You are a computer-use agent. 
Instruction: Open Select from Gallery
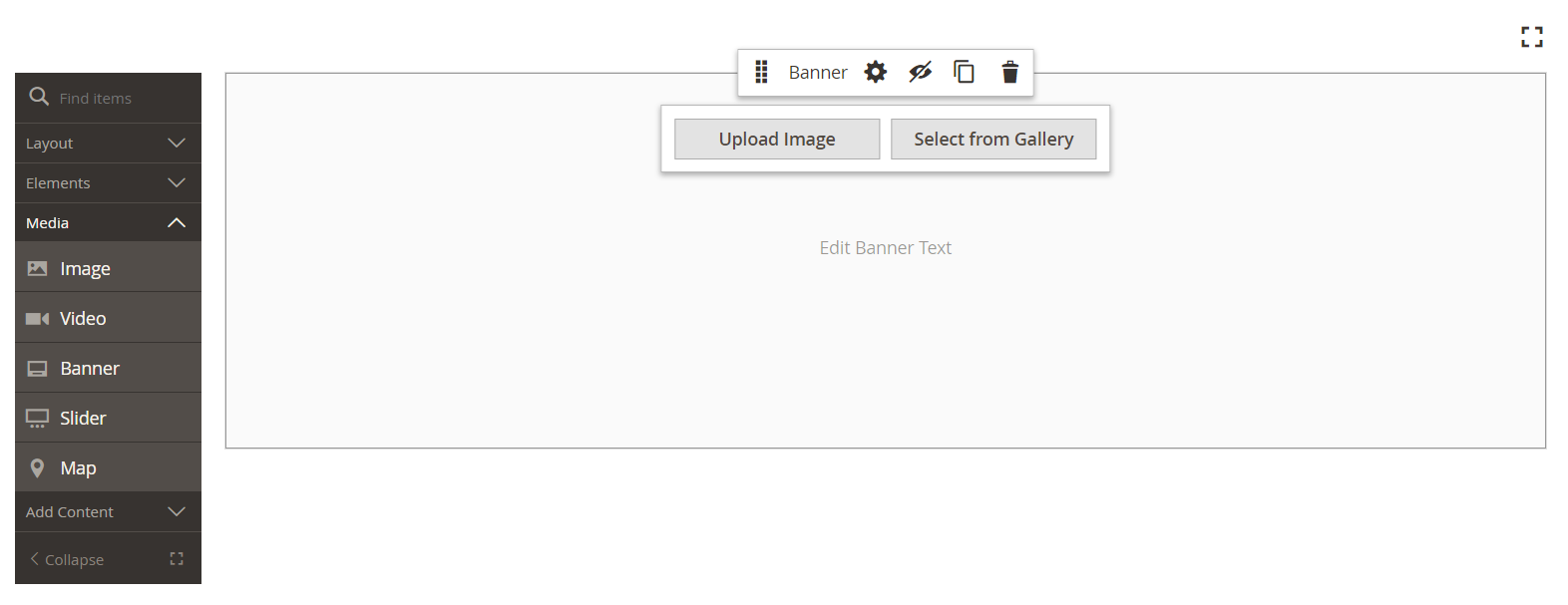pos(993,139)
